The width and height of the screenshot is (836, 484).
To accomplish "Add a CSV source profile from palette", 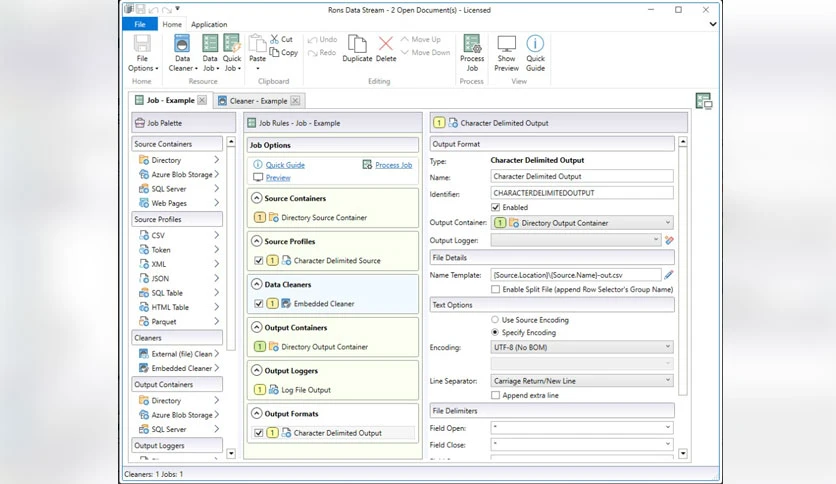I will click(178, 235).
